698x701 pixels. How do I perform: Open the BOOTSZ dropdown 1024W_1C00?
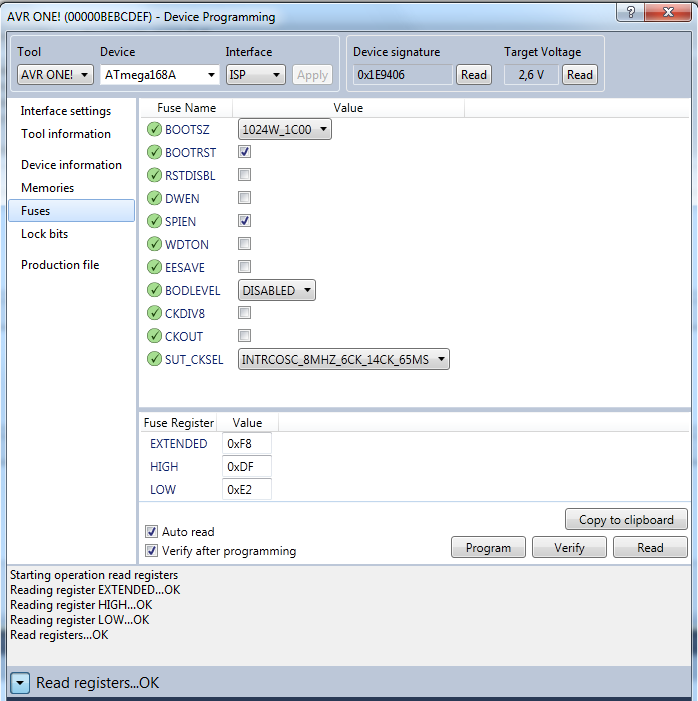tap(285, 129)
